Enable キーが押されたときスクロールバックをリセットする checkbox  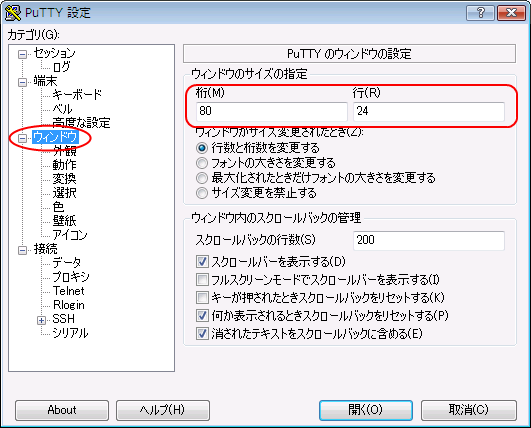(202, 298)
